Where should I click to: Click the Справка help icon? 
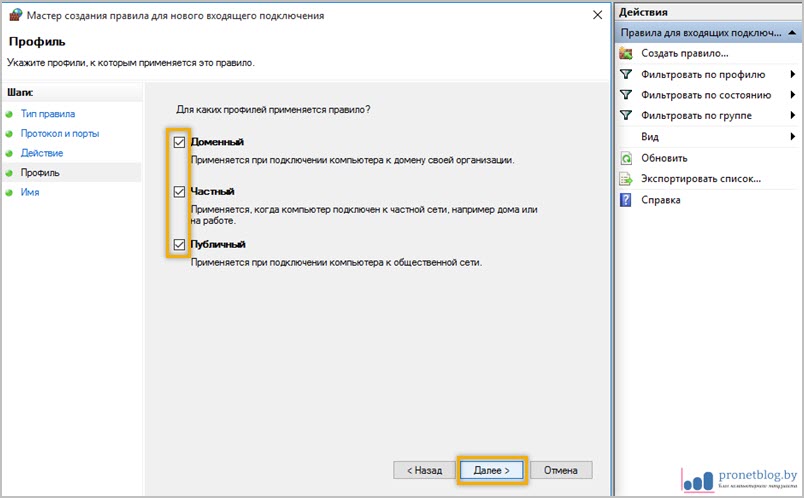626,200
